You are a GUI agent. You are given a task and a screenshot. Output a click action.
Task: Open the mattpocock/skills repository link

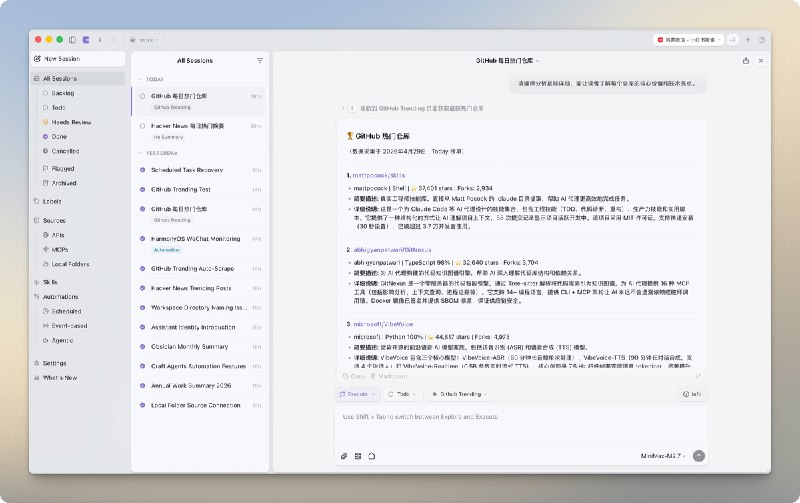point(379,175)
